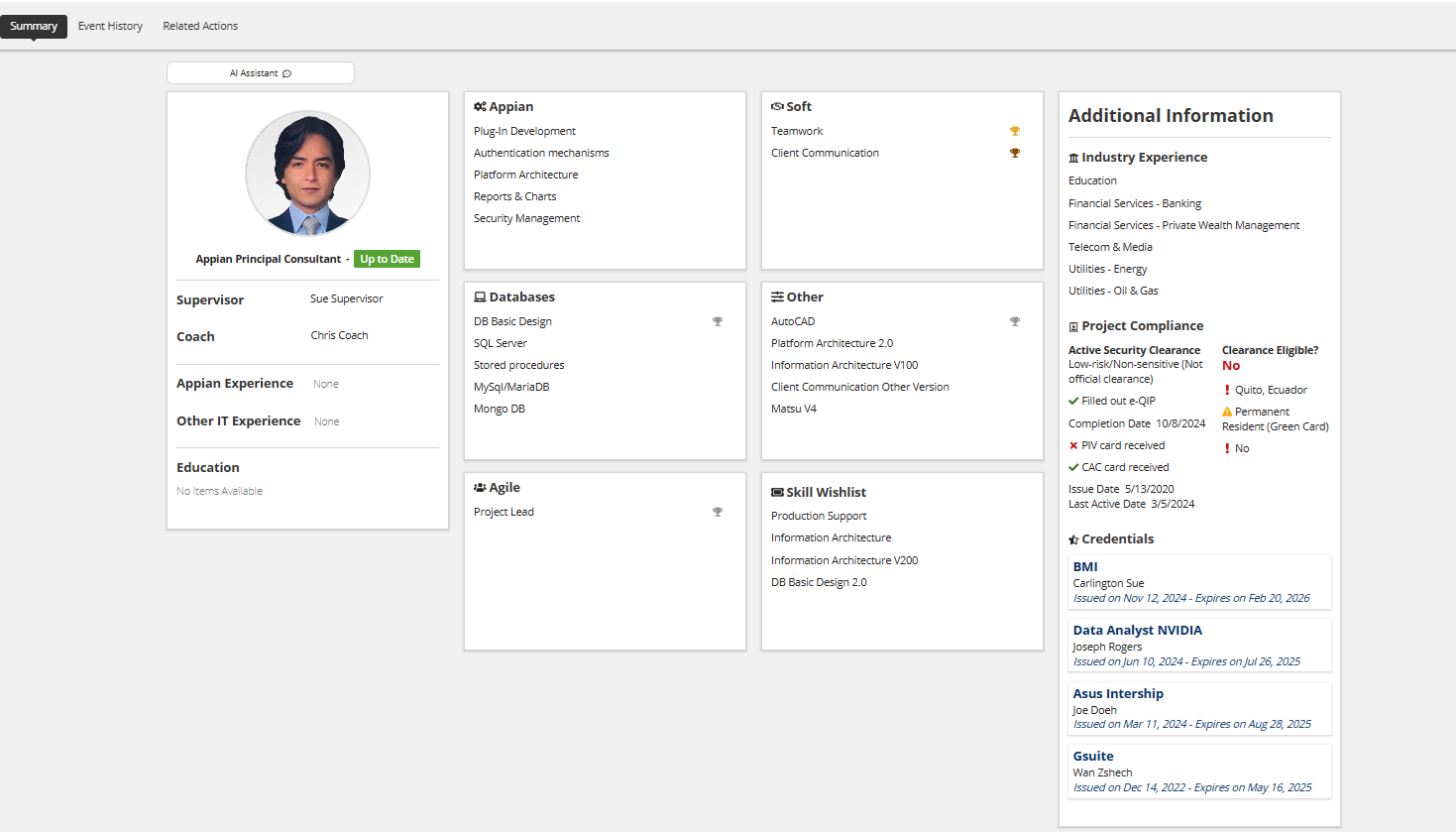Click Information Architecture V100 entry
The height and width of the screenshot is (832, 1456).
[844, 365]
